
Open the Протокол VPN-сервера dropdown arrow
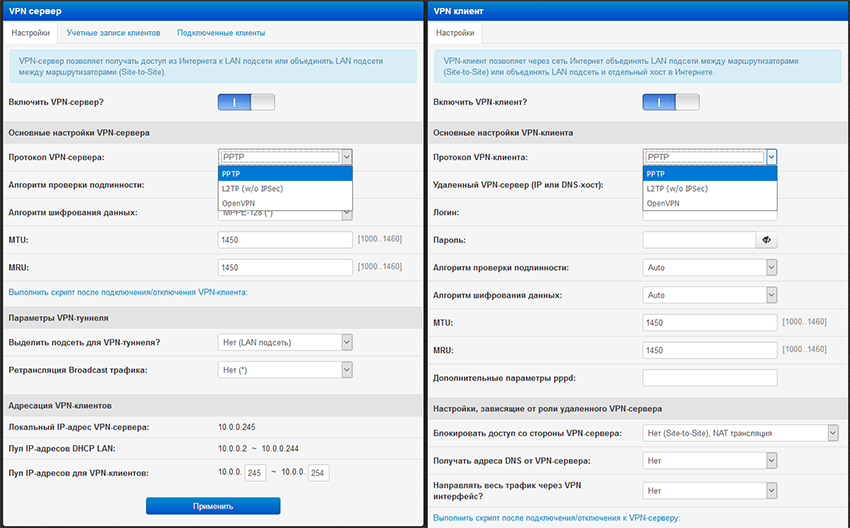347,157
